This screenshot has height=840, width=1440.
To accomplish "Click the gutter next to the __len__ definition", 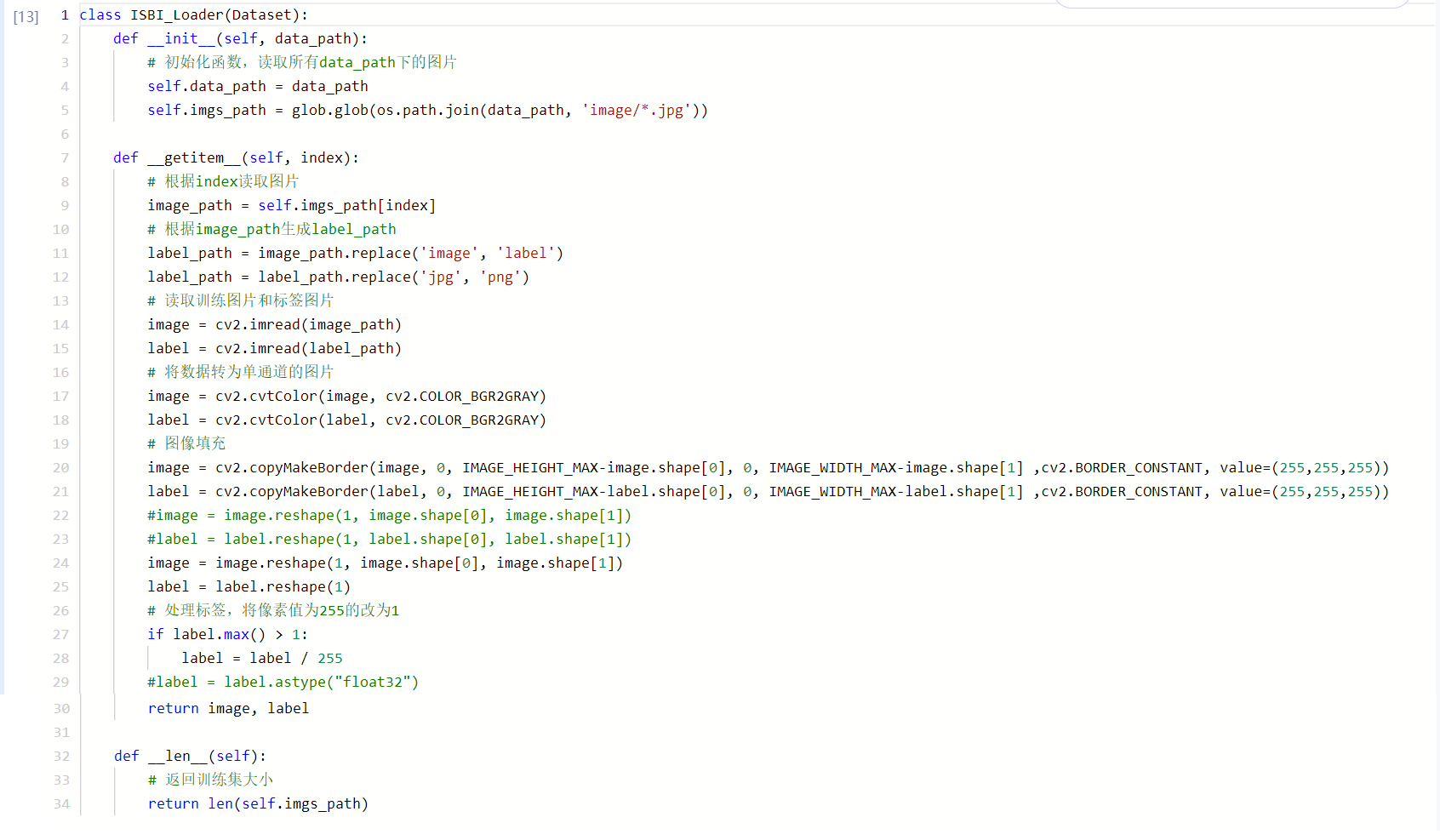I will coord(61,756).
